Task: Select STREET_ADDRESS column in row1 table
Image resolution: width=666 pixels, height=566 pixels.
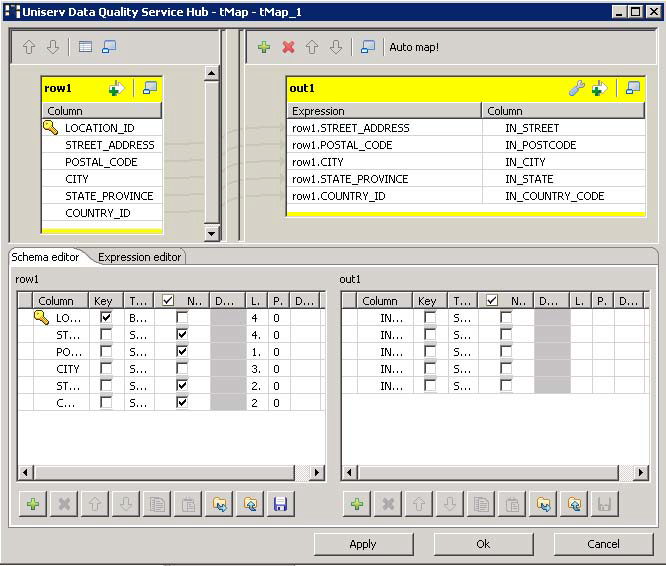Action: 109,145
